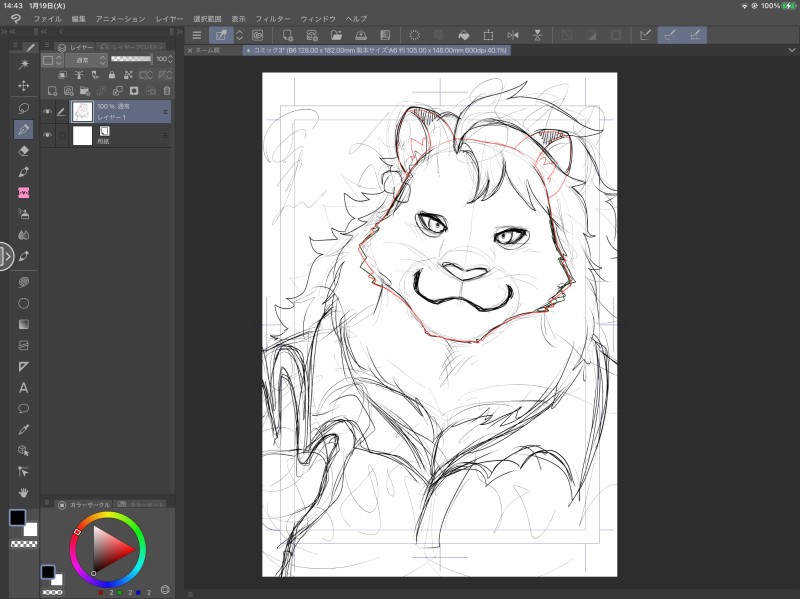Open the アニメーション menu
Image resolution: width=800 pixels, height=599 pixels.
120,19
